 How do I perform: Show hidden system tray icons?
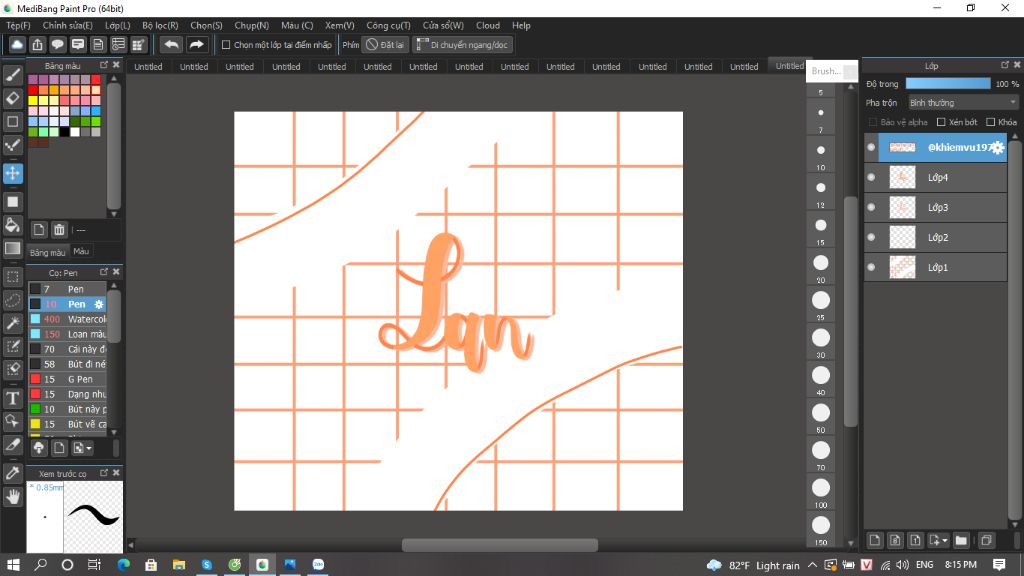pos(812,565)
